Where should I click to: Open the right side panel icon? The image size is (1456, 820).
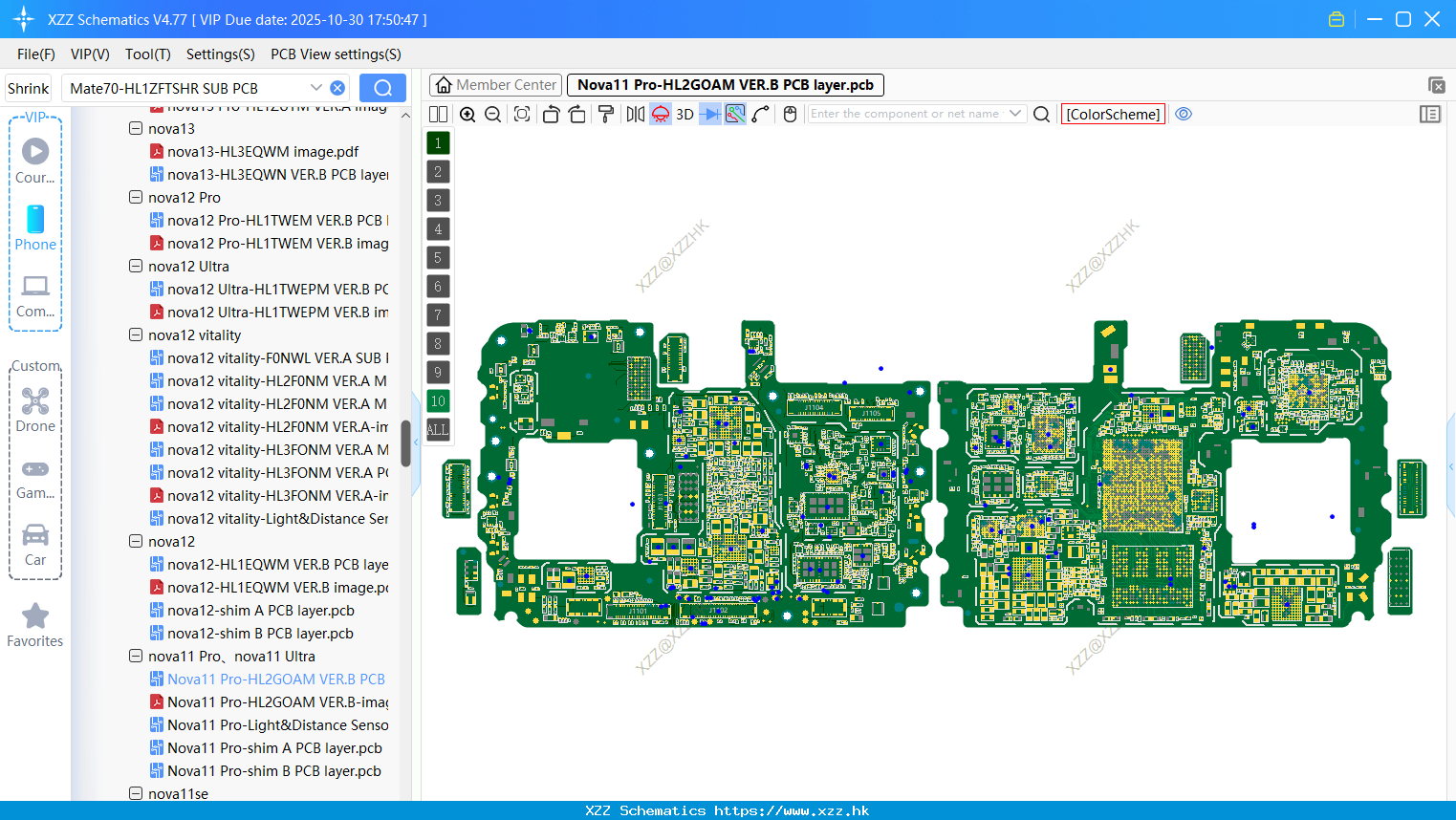(1430, 114)
